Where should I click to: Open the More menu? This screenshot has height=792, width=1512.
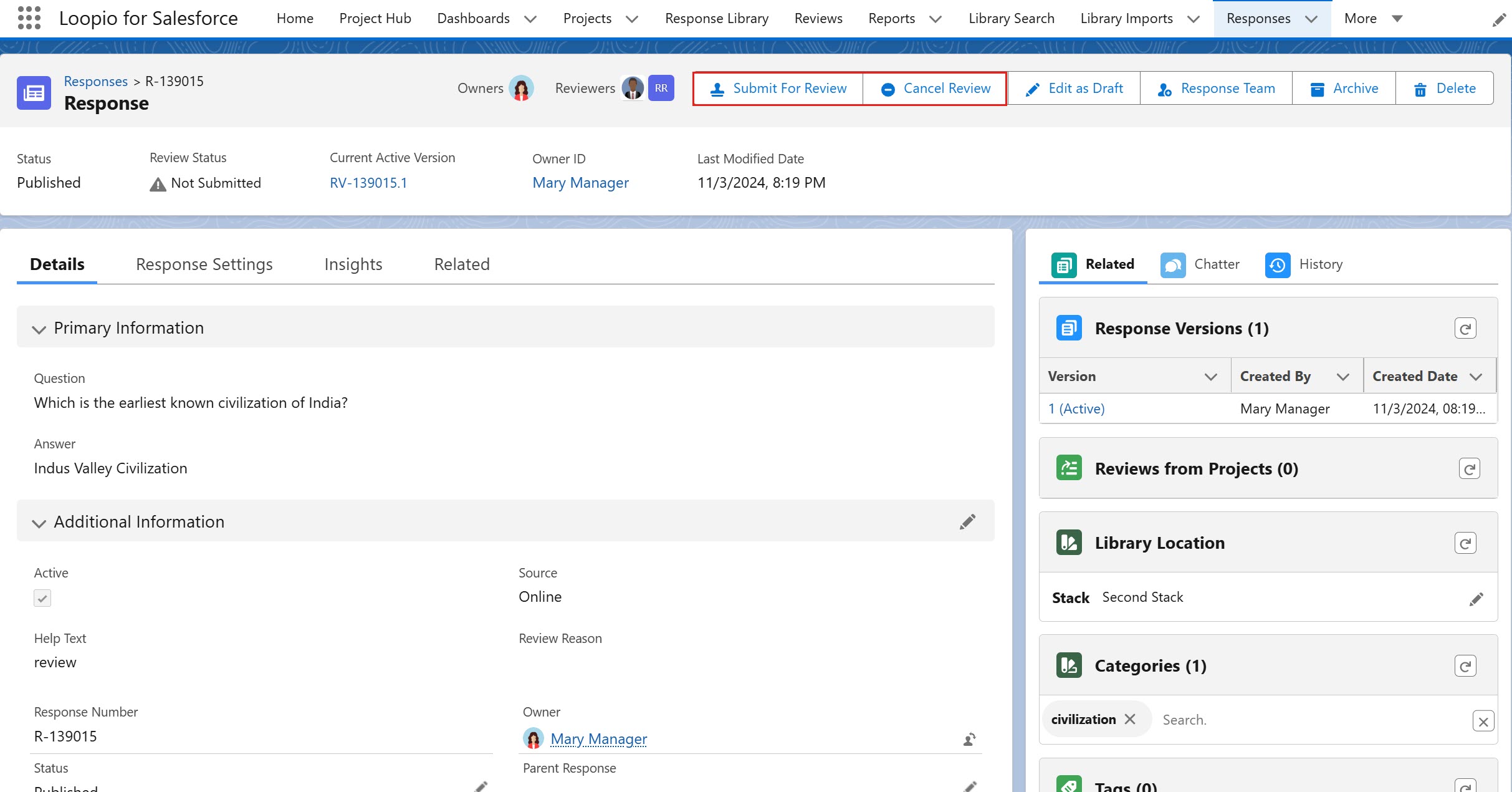click(1373, 19)
